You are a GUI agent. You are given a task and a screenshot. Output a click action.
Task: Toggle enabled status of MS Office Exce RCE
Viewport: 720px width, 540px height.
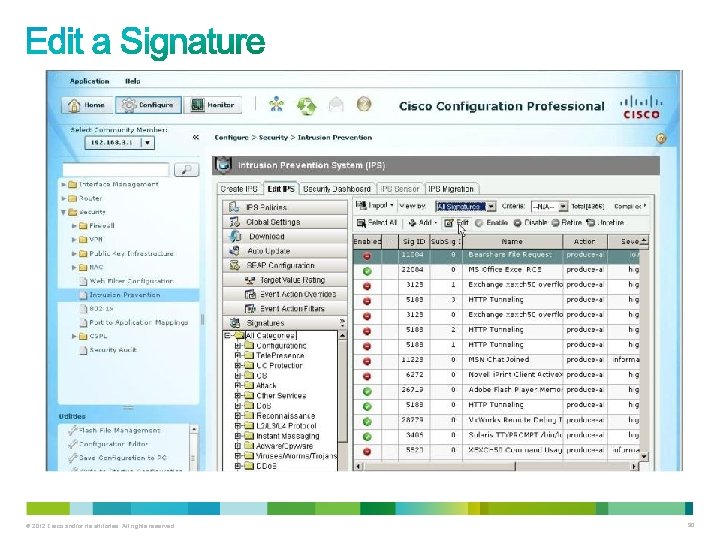367,271
